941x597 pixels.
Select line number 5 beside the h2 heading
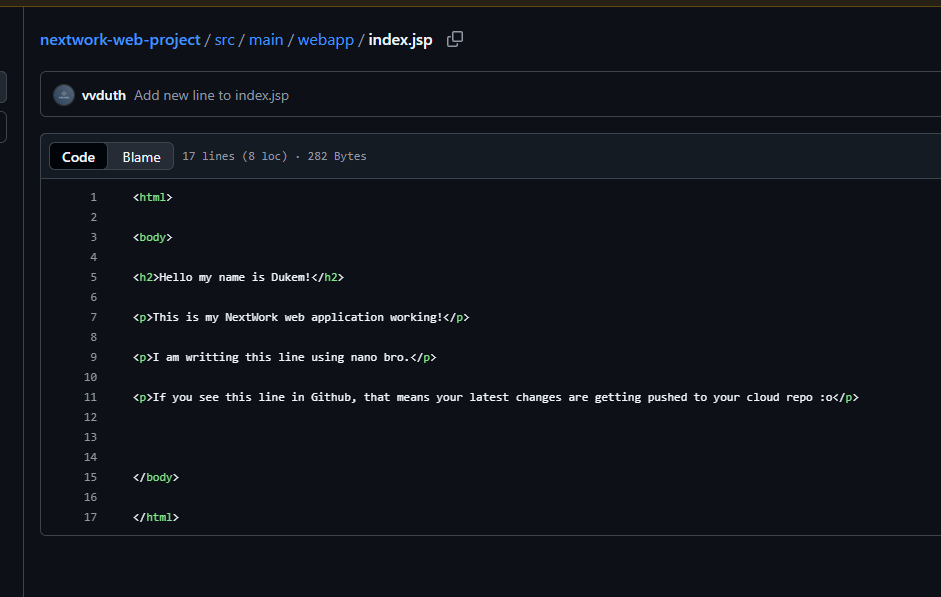pyautogui.click(x=93, y=277)
